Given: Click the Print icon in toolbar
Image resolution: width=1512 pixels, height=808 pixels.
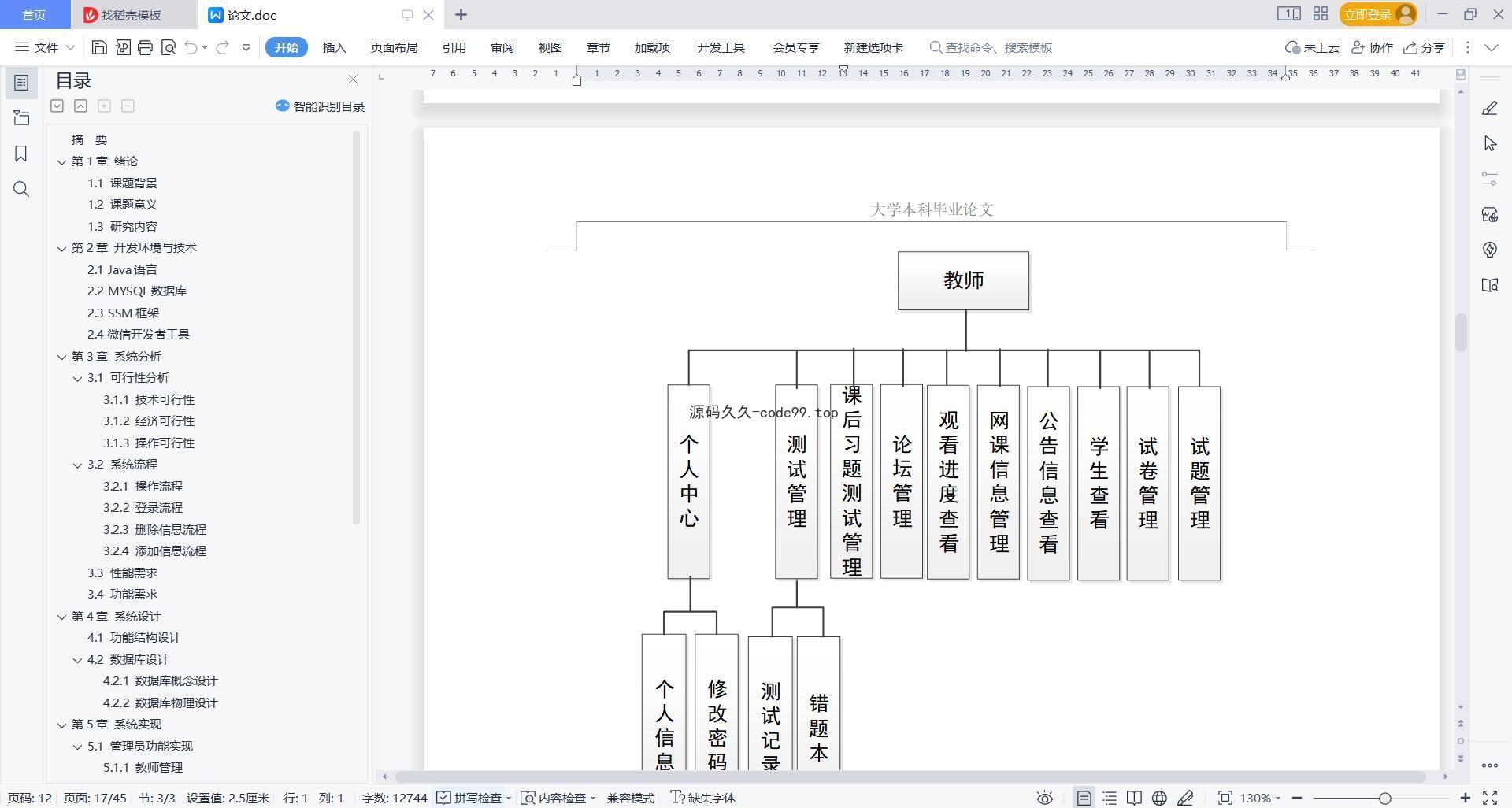Looking at the screenshot, I should 145,47.
